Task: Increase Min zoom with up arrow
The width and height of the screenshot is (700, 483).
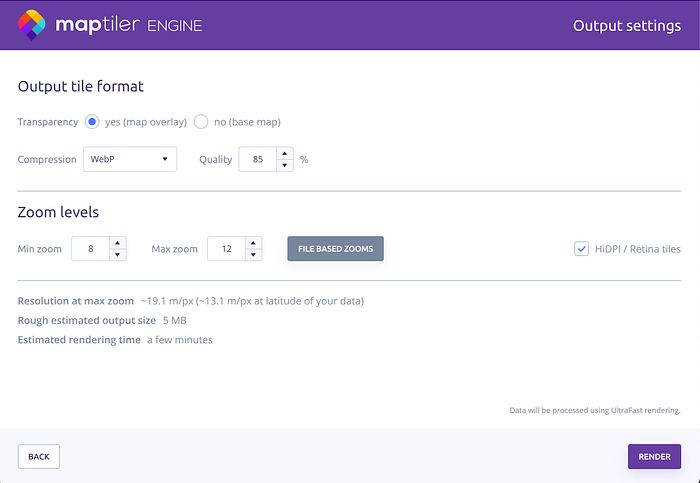Action: click(x=117, y=243)
